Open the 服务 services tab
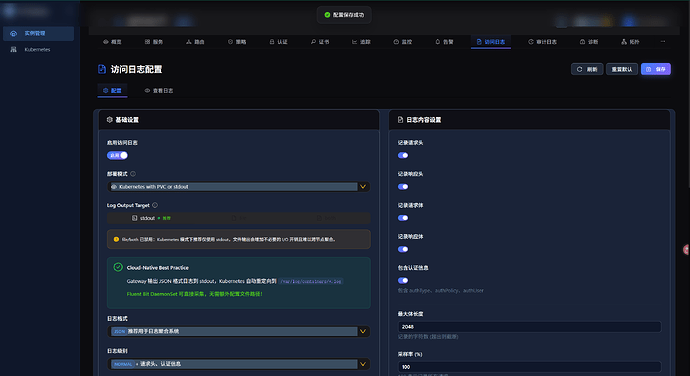This screenshot has height=376, width=690. coord(154,42)
